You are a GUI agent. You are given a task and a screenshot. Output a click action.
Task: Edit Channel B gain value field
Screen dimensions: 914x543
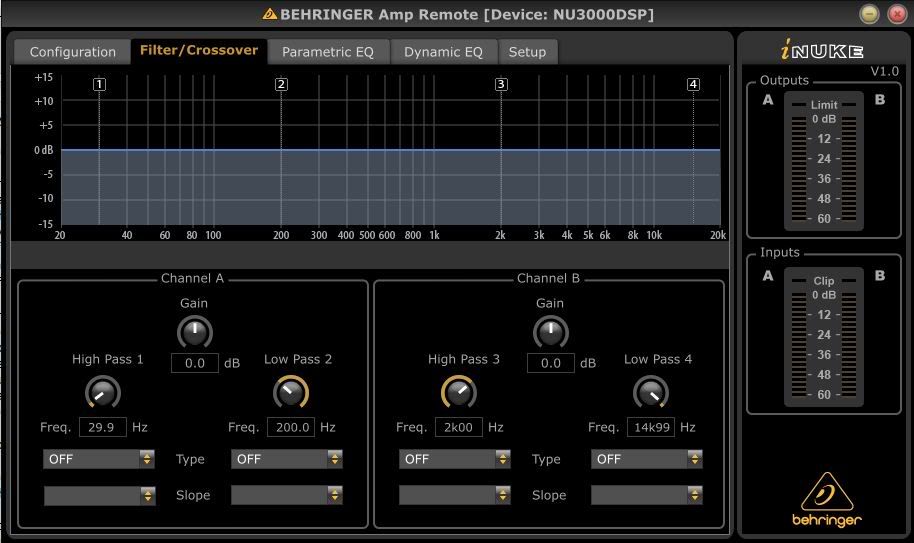pyautogui.click(x=551, y=363)
